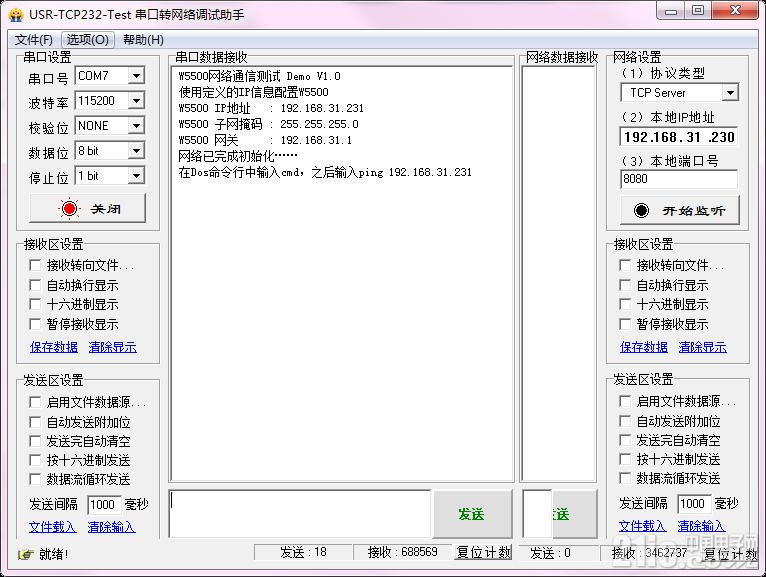This screenshot has width=766, height=577.
Task: Toggle serial 数据流循环发送 checkbox
Action: click(35, 479)
